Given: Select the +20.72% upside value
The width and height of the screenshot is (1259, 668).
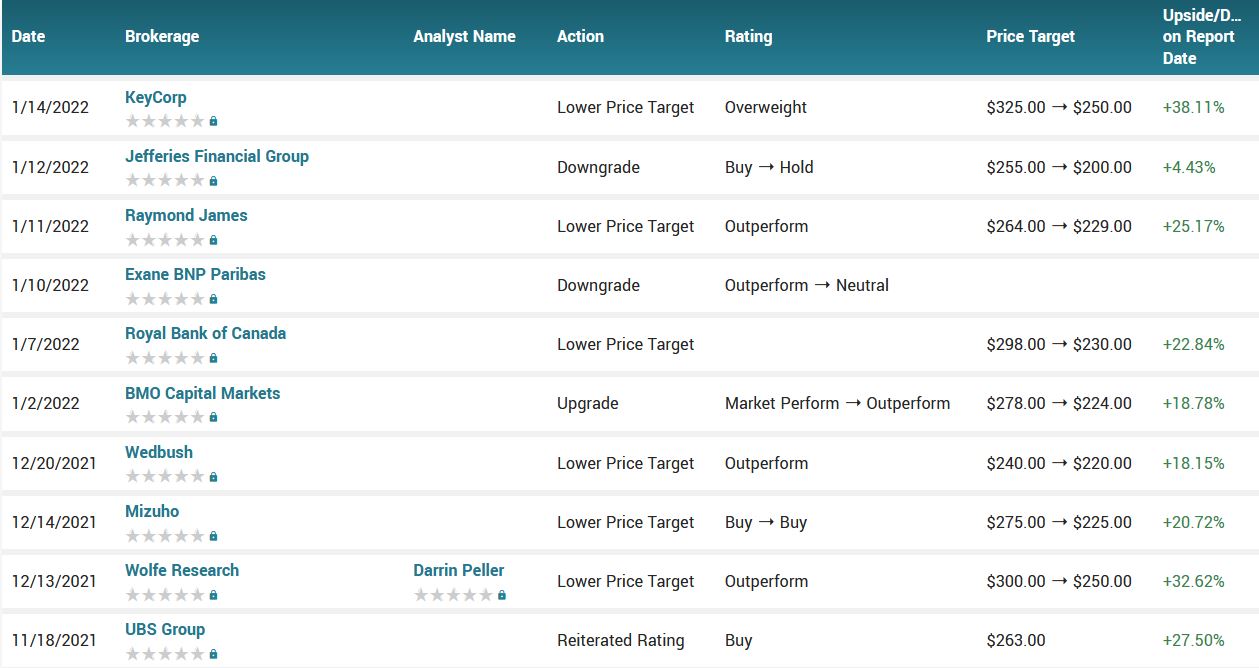Looking at the screenshot, I should point(1194,522).
